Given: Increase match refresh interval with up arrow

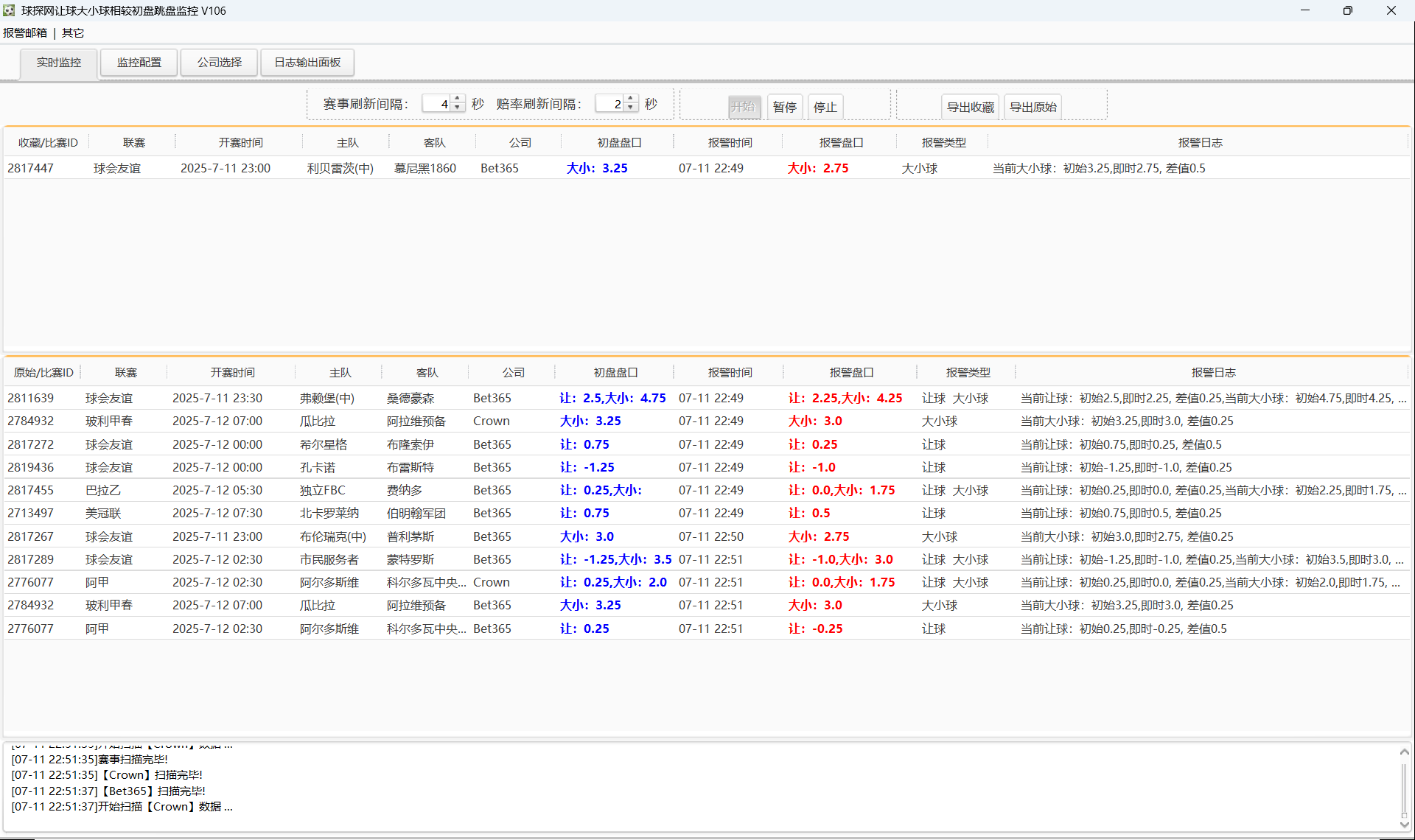Looking at the screenshot, I should coord(458,99).
